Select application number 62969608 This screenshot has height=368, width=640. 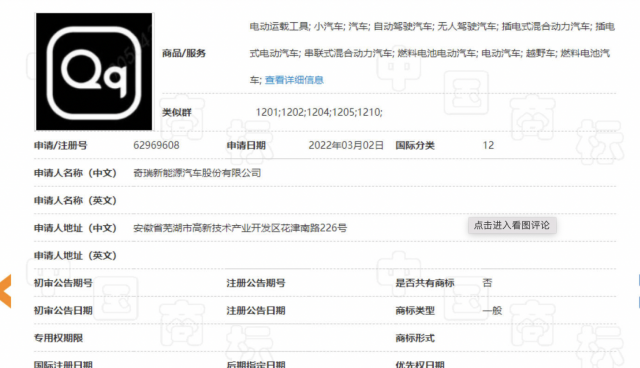click(156, 145)
